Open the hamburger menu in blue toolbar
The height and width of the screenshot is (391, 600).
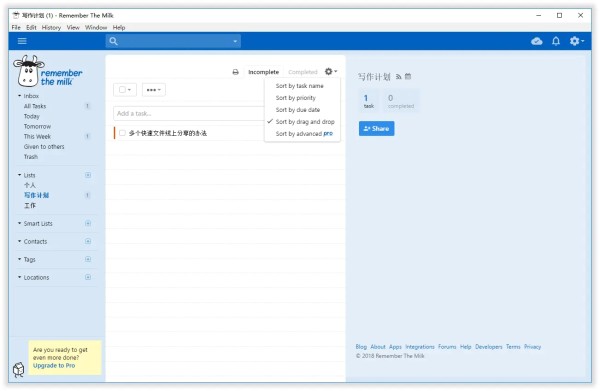(22, 41)
